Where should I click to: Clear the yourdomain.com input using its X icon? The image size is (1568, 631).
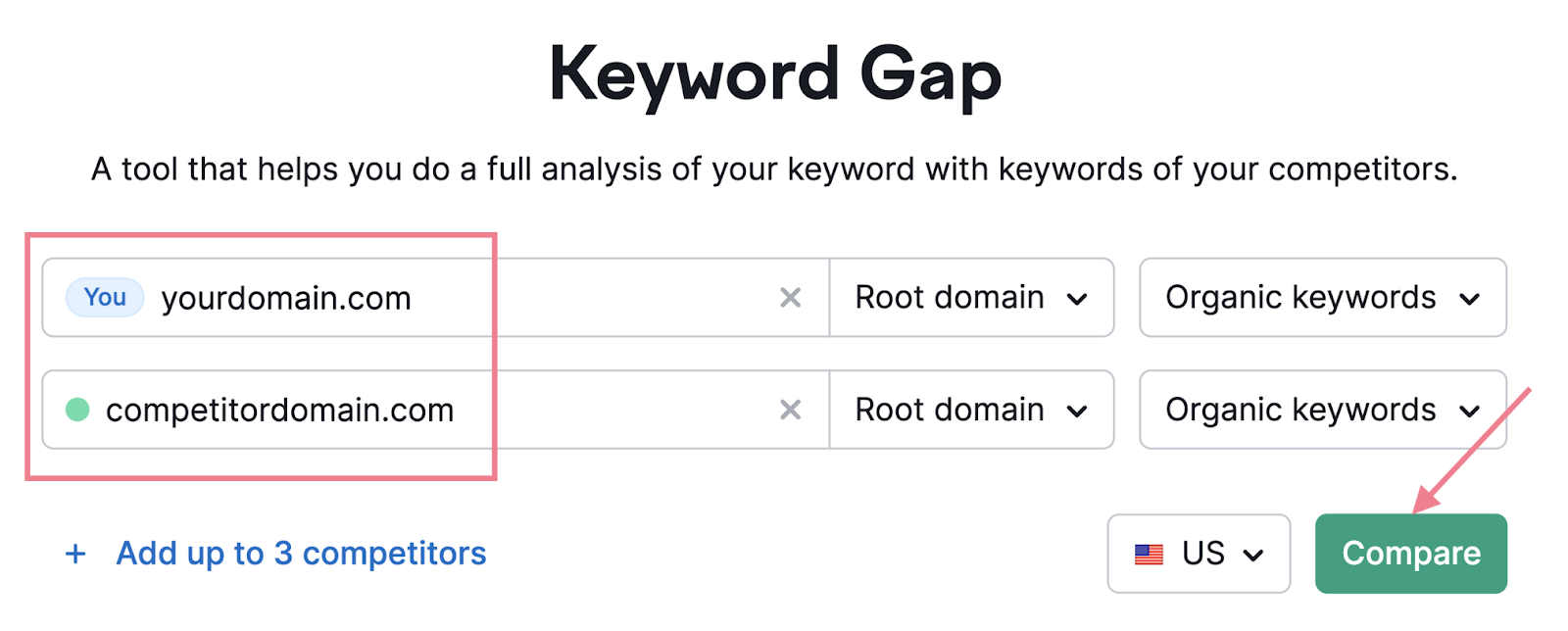coord(790,298)
